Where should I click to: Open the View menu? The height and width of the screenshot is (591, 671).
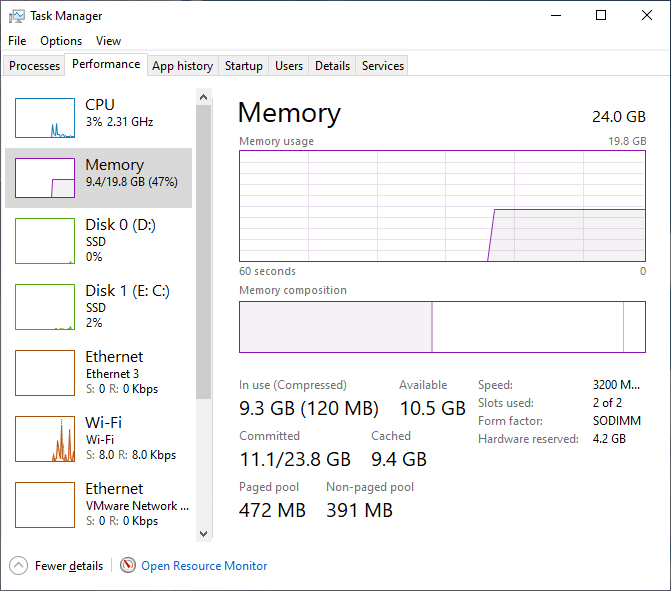click(x=108, y=41)
